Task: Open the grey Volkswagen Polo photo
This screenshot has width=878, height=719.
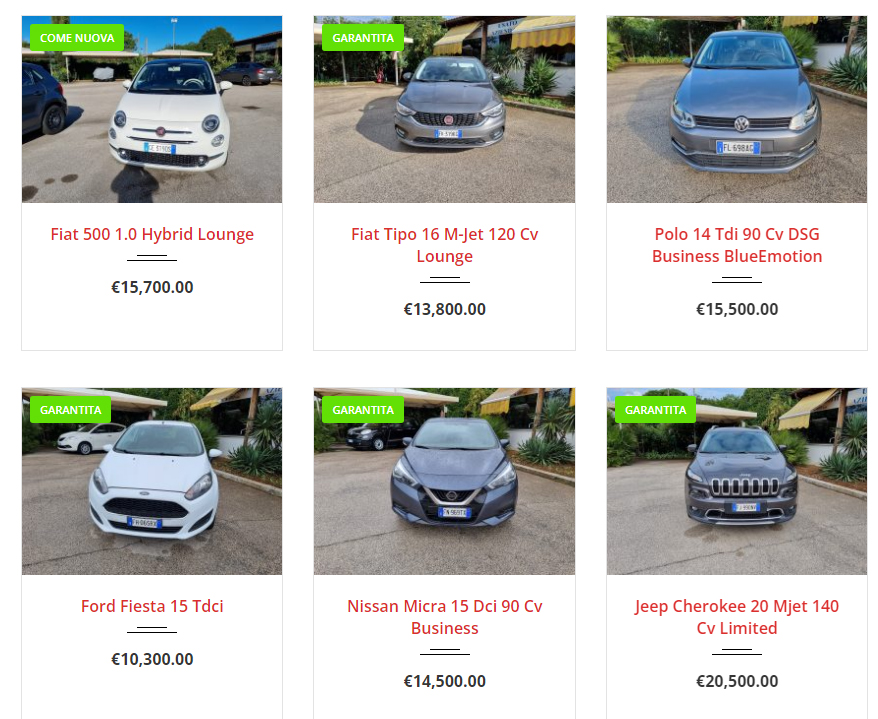Action: pyautogui.click(x=737, y=109)
